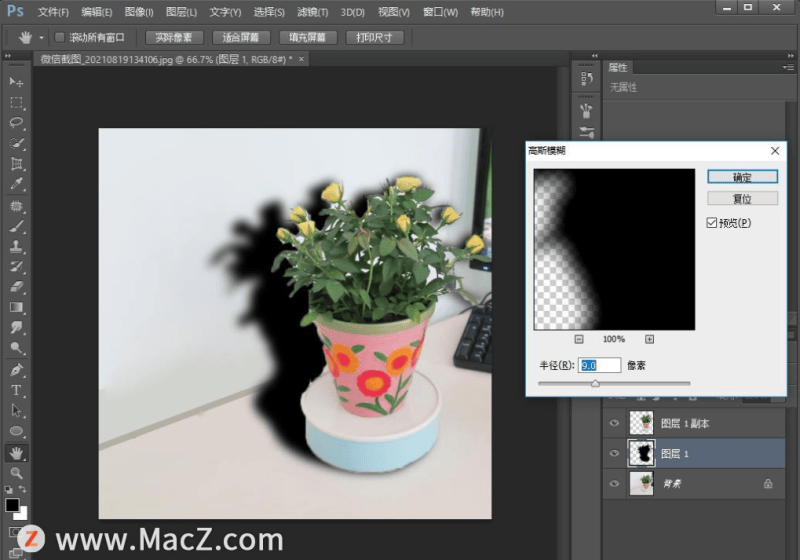This screenshot has height=560, width=800.
Task: Select the Move tool in toolbar
Action: (x=17, y=81)
